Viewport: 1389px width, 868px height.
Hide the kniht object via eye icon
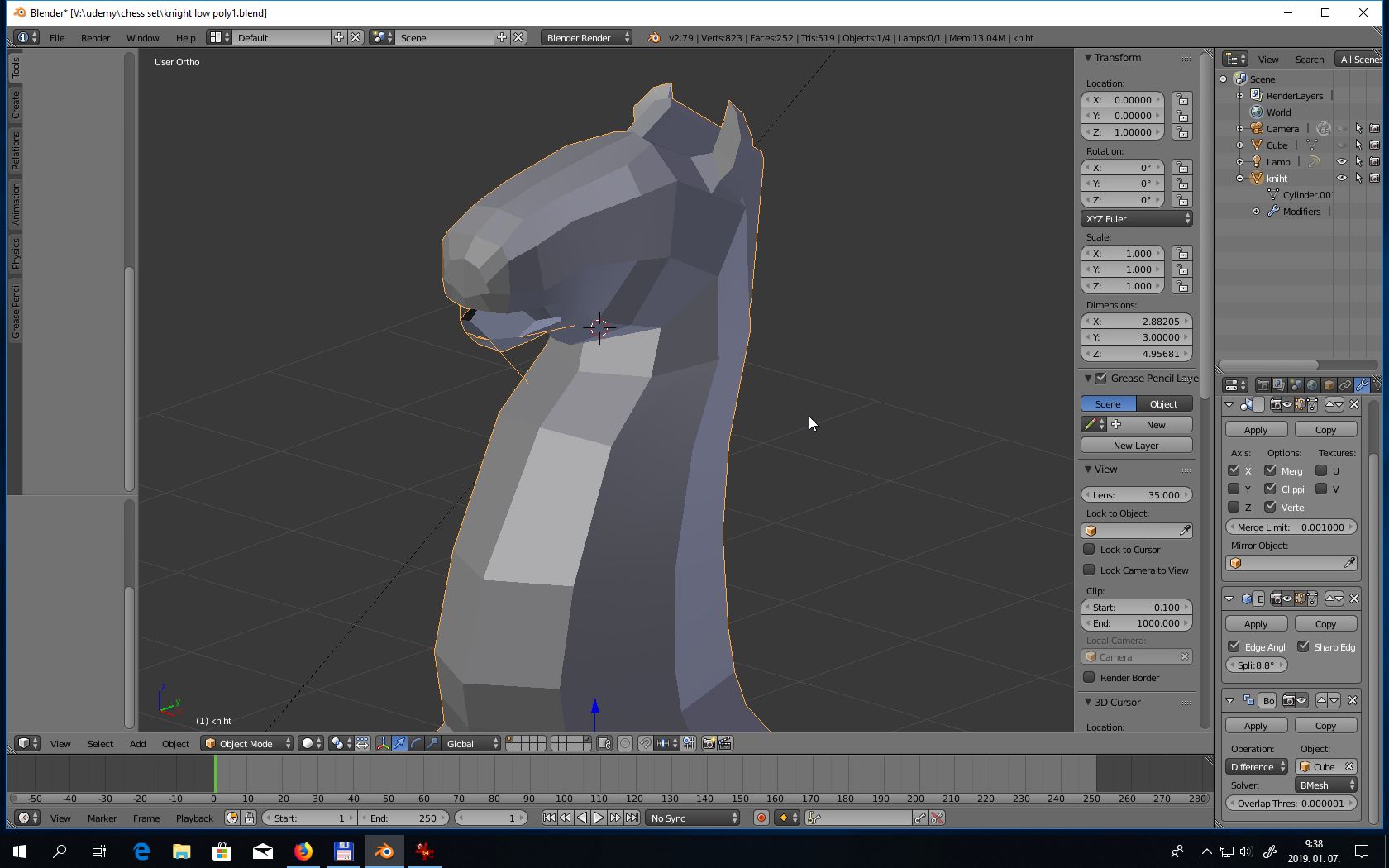pos(1341,179)
